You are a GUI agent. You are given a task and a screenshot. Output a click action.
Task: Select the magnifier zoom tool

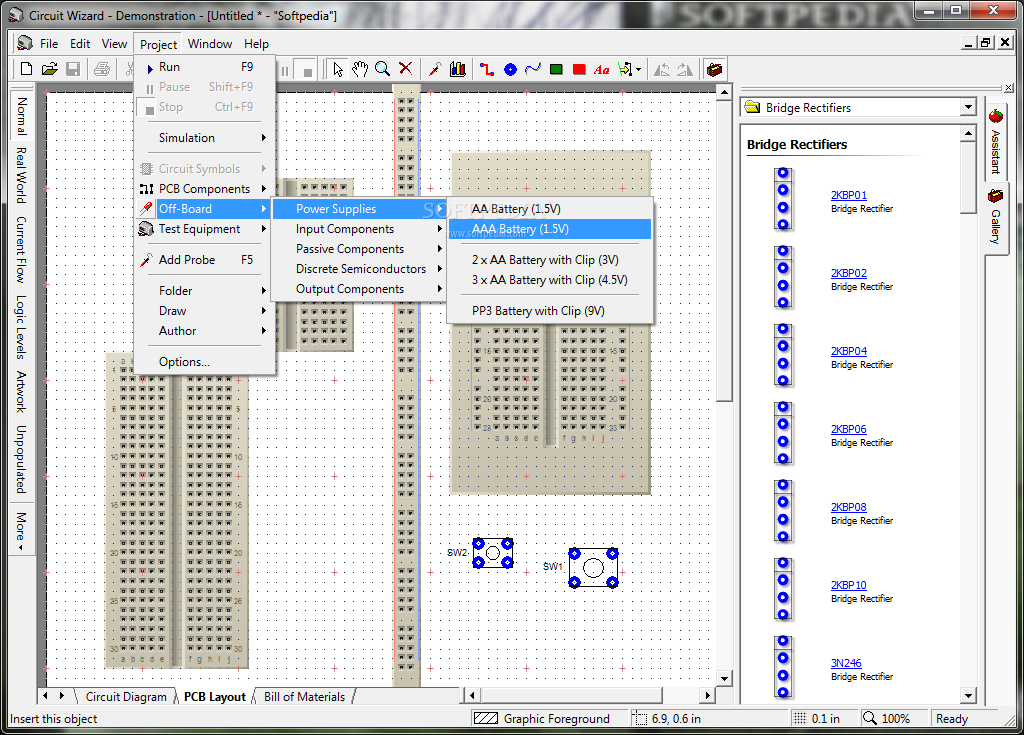tap(383, 69)
